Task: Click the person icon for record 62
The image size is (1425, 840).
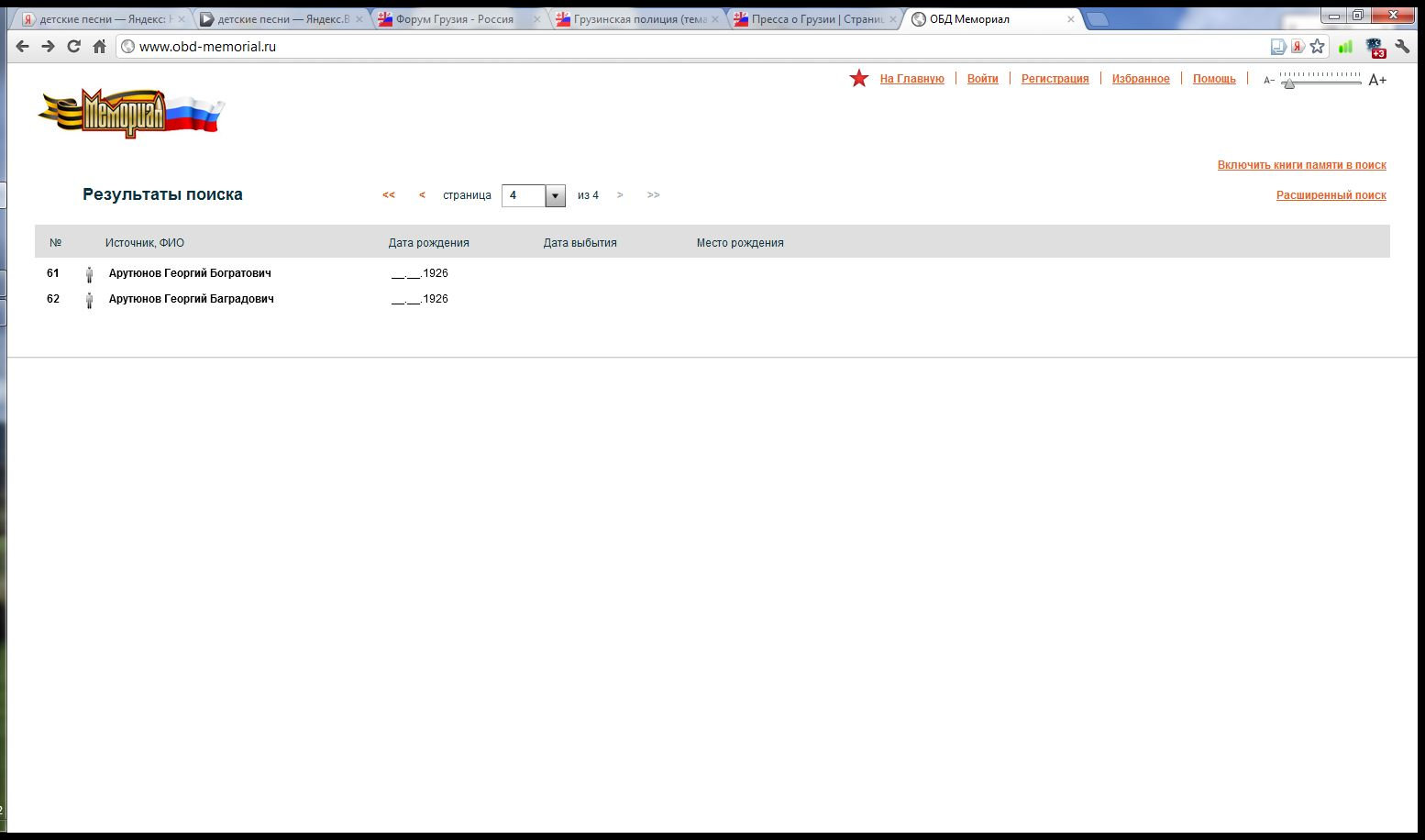Action: [x=89, y=300]
